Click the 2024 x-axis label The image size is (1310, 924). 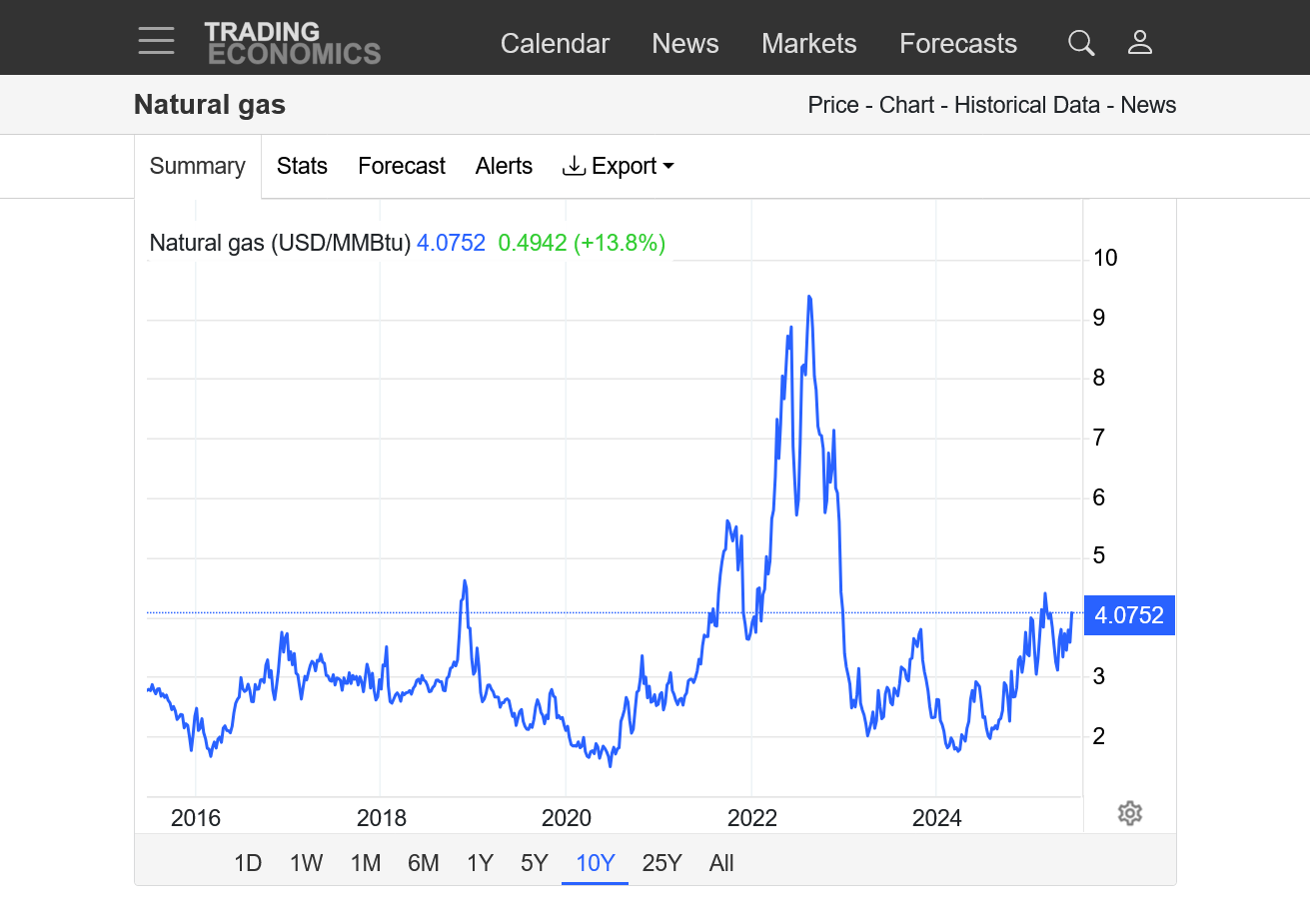pyautogui.click(x=937, y=818)
